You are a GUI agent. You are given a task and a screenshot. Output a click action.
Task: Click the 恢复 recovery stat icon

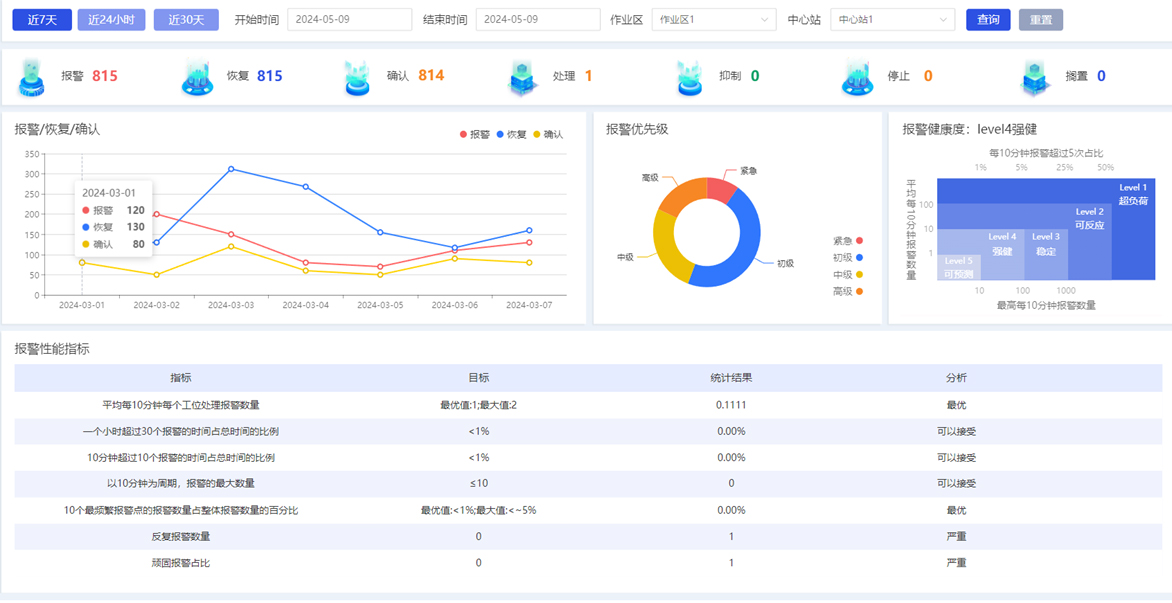[x=197, y=77]
